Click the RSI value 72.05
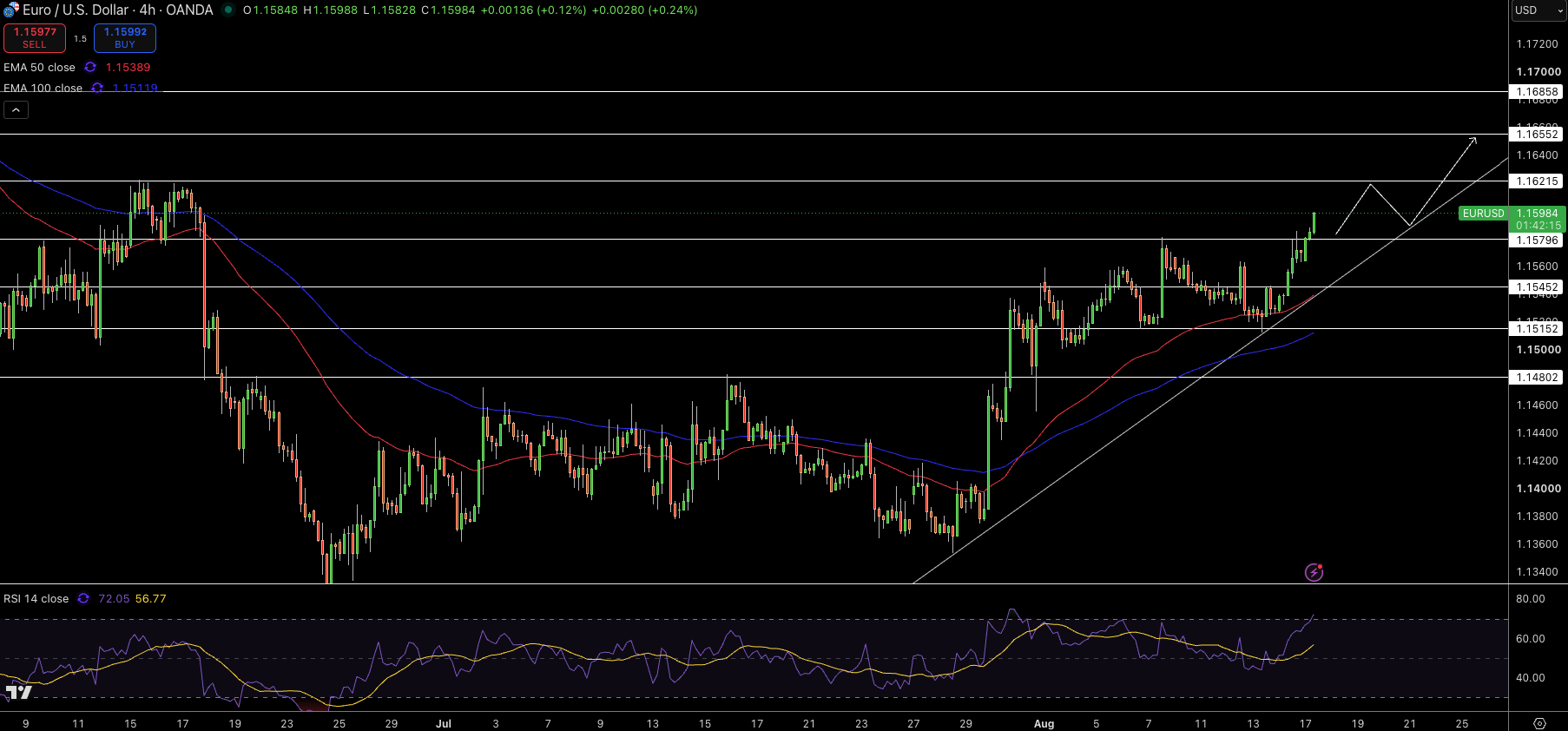Viewport: 1568px width, 731px height. tap(114, 599)
